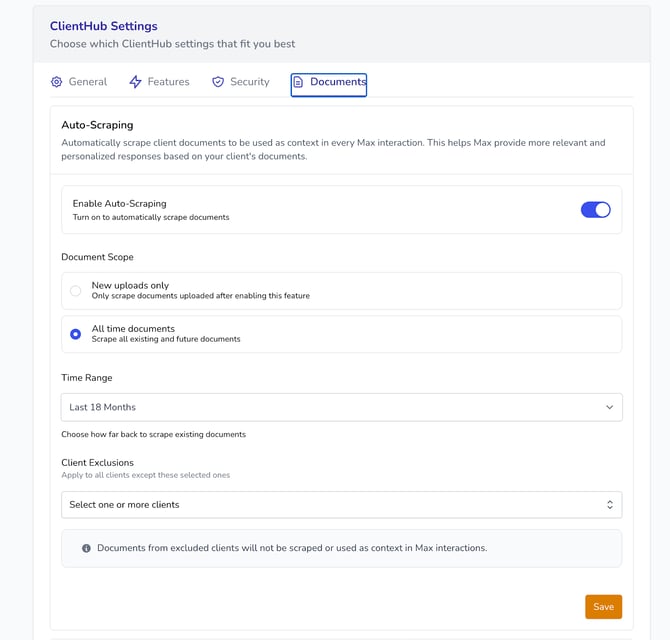Image resolution: width=670 pixels, height=640 pixels.
Task: Click the 'Scrape all existing and future documents' description
Action: pyautogui.click(x=166, y=340)
